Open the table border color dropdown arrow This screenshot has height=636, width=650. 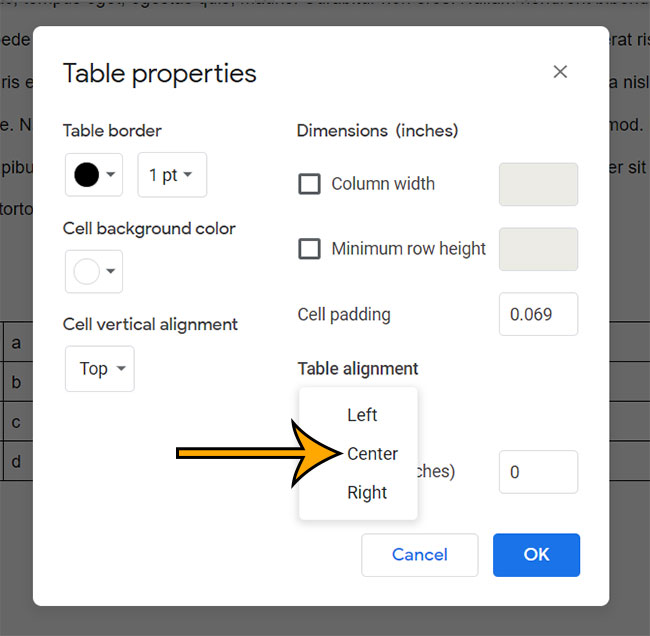point(111,174)
